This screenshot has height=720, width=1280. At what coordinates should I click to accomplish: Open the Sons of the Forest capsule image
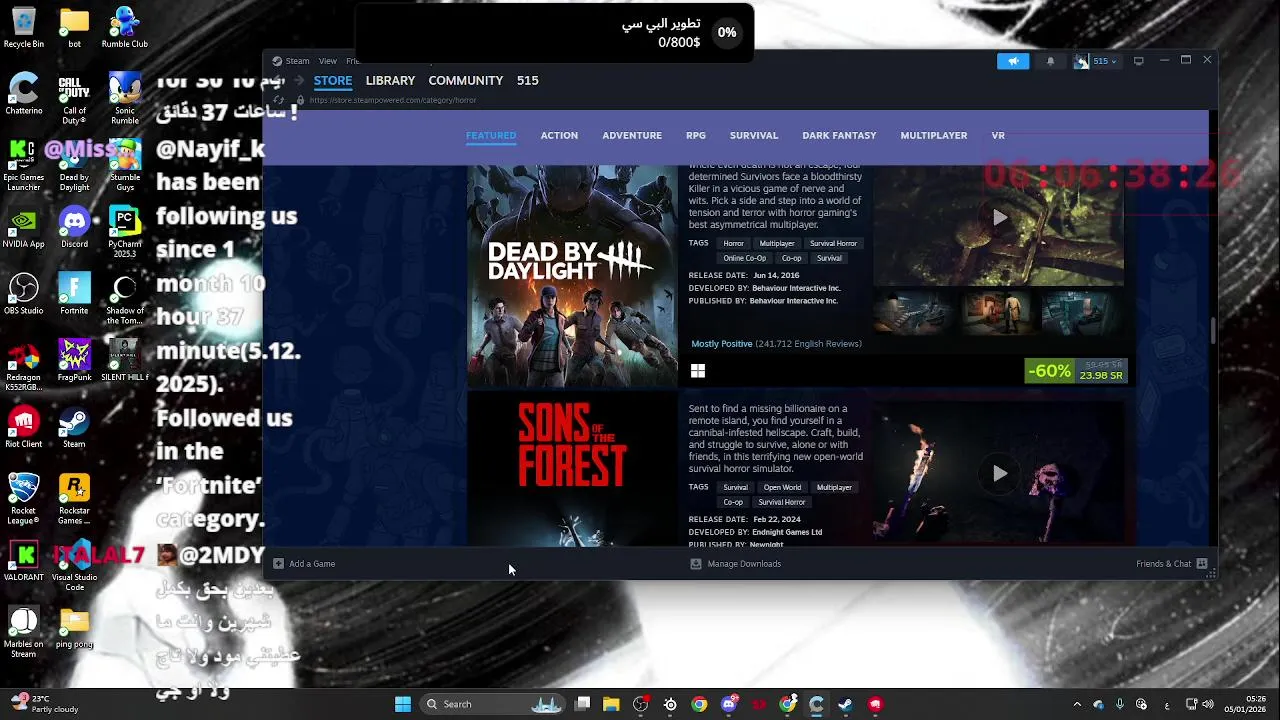click(x=572, y=468)
